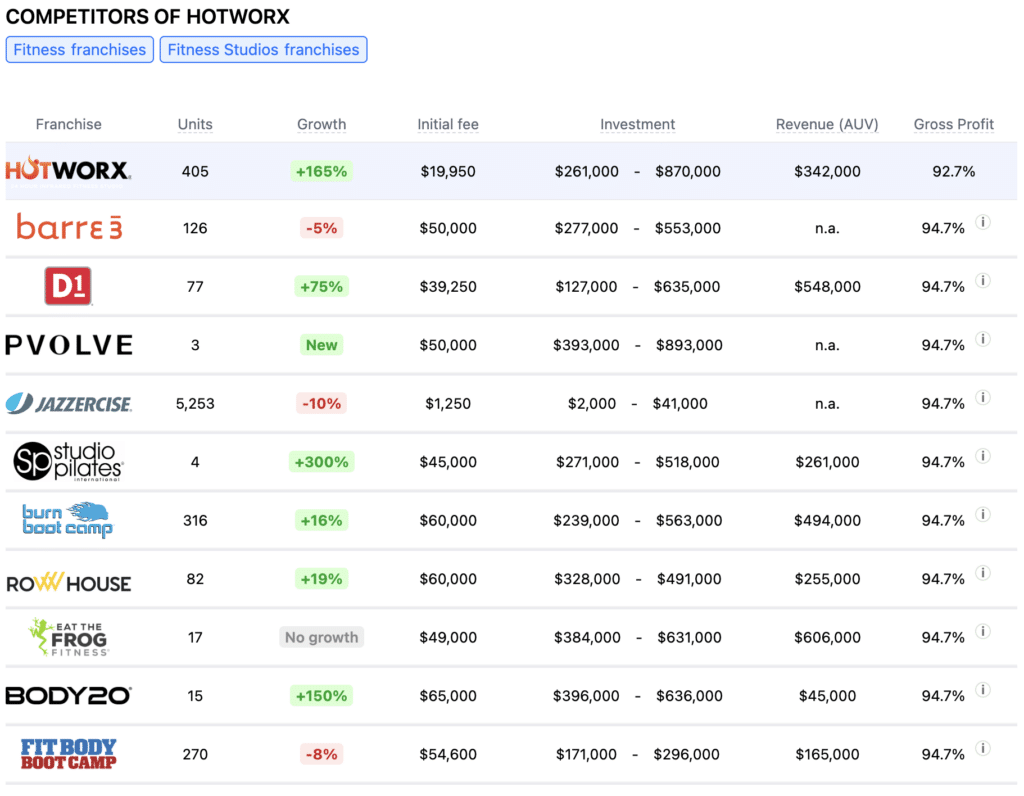
Task: Click the +165% growth badge for HOTWORX
Action: [x=321, y=171]
